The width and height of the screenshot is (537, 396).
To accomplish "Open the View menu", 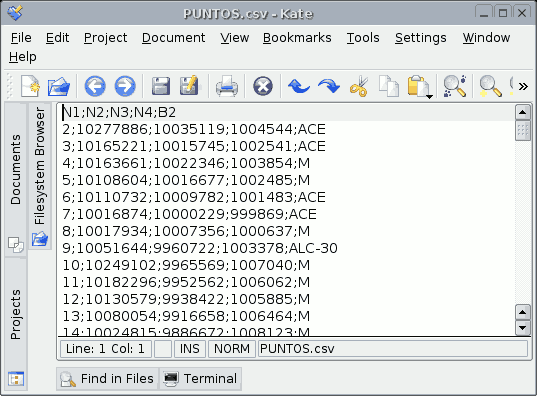I will [x=235, y=38].
